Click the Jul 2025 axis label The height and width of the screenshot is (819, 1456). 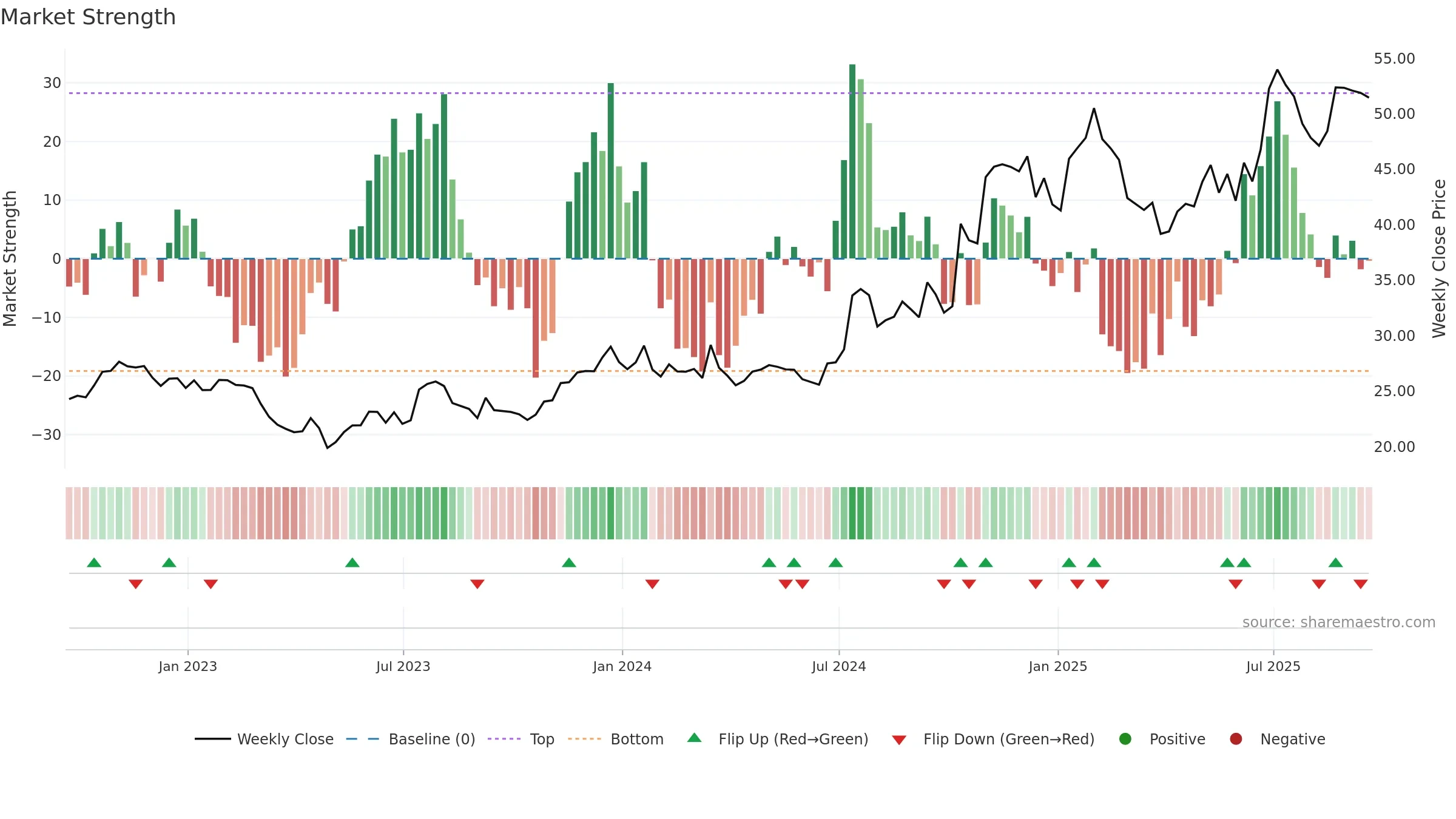[x=1273, y=666]
